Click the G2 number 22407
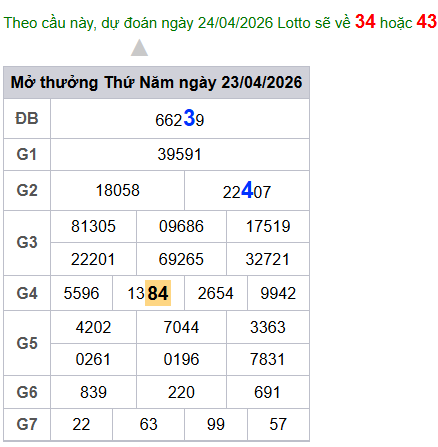This screenshot has width=438, height=447. click(x=247, y=190)
